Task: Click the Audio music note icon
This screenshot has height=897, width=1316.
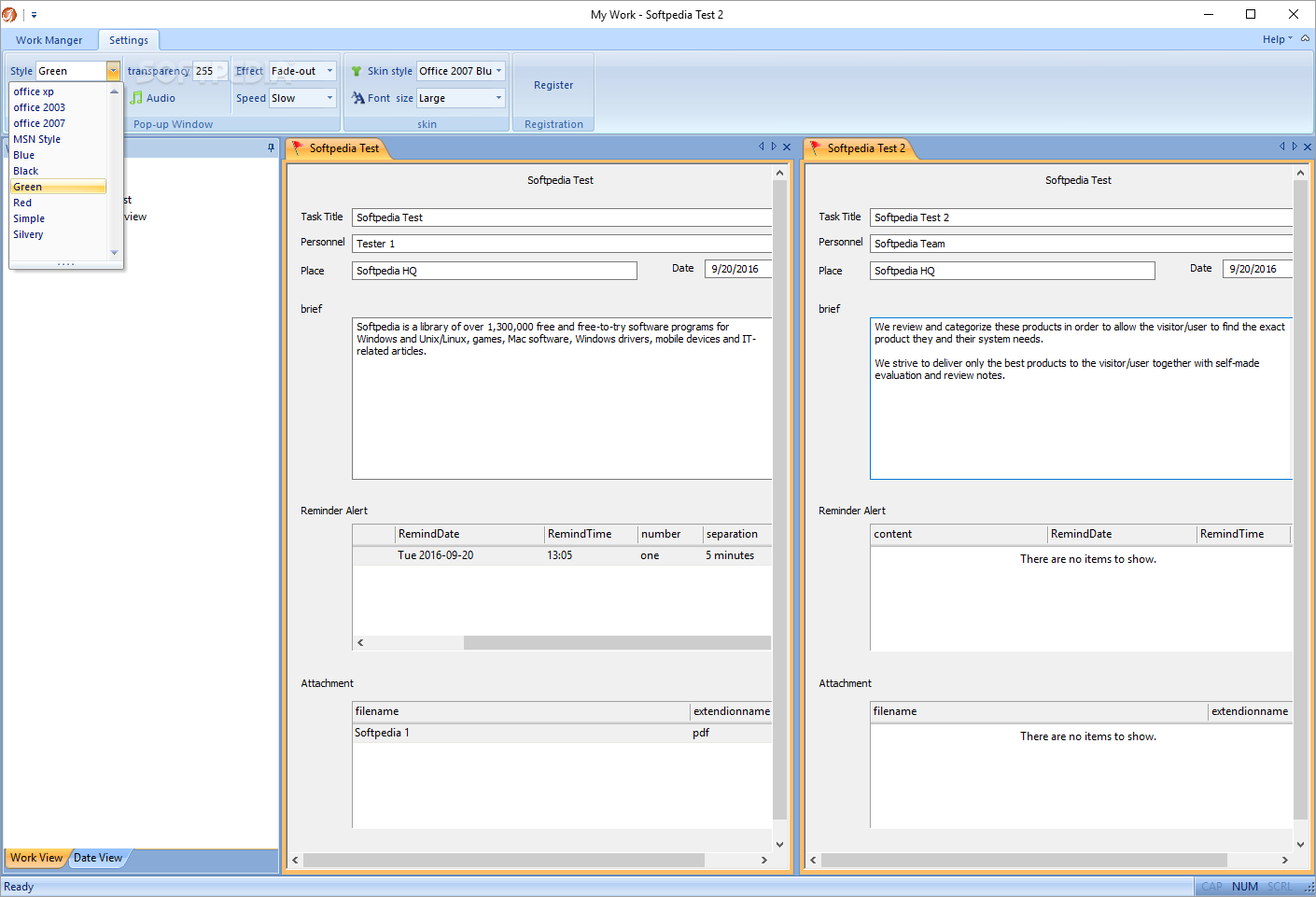Action: (x=136, y=98)
